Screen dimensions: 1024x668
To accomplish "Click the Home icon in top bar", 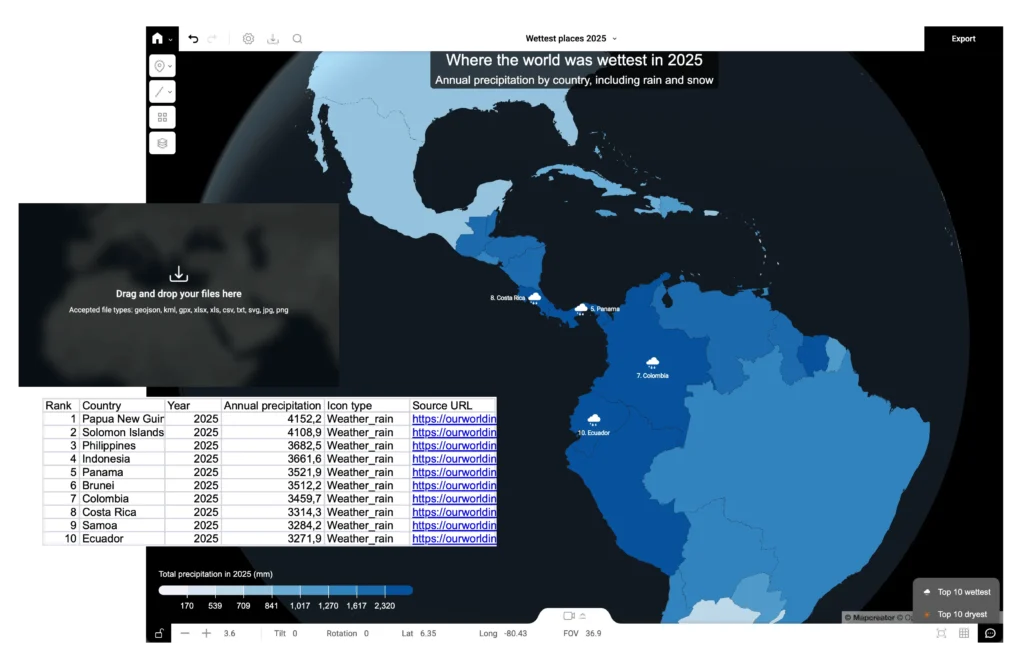I will pos(157,39).
